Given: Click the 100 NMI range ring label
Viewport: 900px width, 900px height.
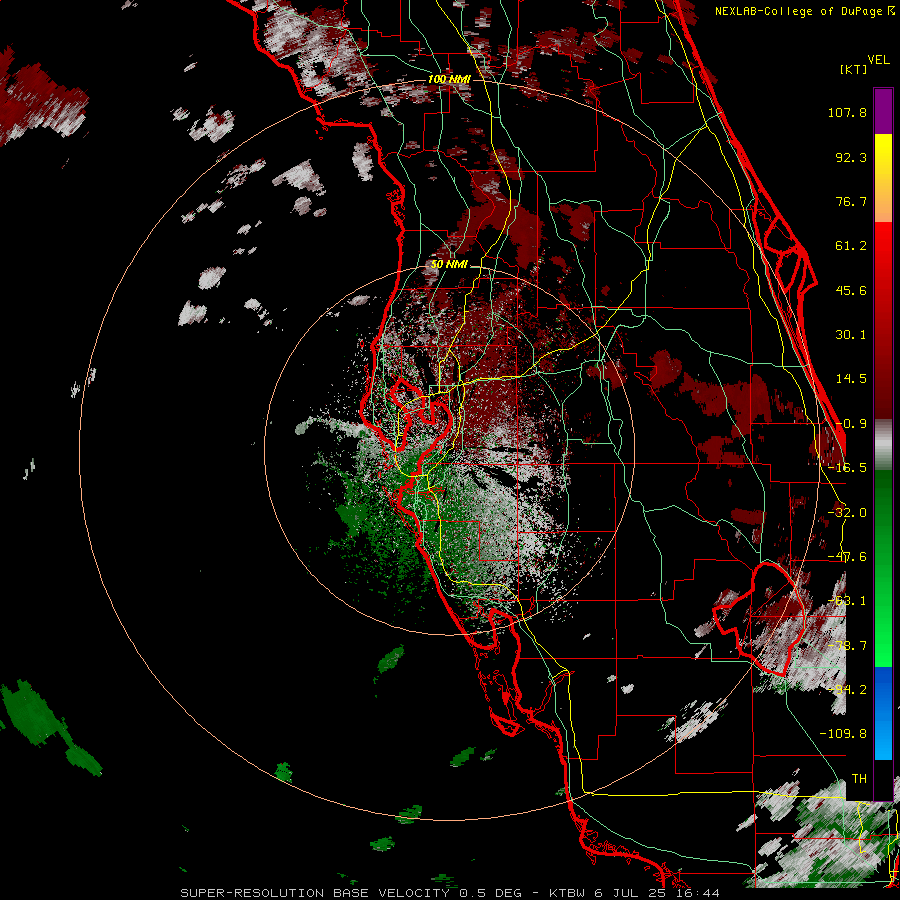Looking at the screenshot, I should [x=449, y=79].
